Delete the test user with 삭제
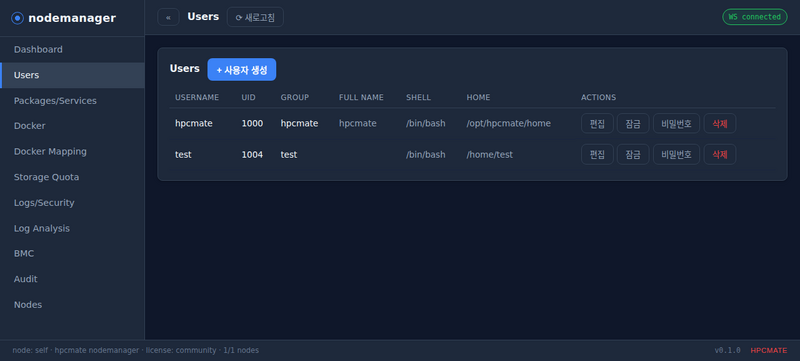800x361 pixels. point(720,154)
